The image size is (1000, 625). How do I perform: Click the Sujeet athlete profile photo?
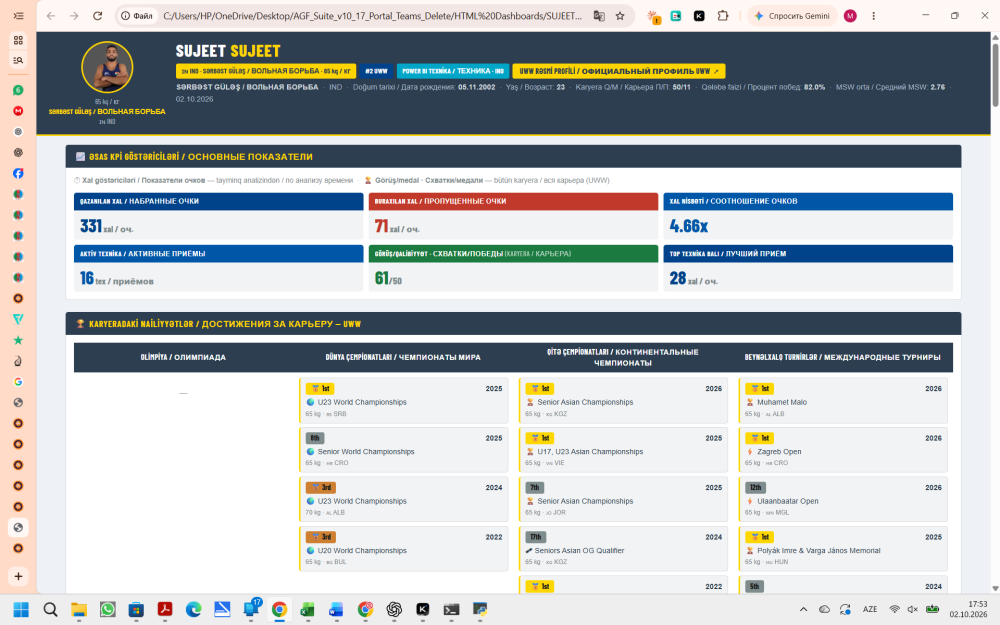coord(107,67)
